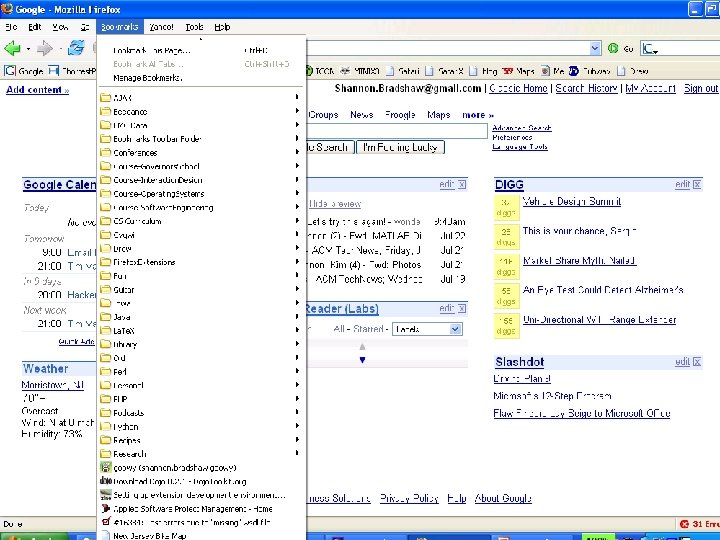720x540 pixels.
Task: Open the View menu
Action: coord(60,27)
